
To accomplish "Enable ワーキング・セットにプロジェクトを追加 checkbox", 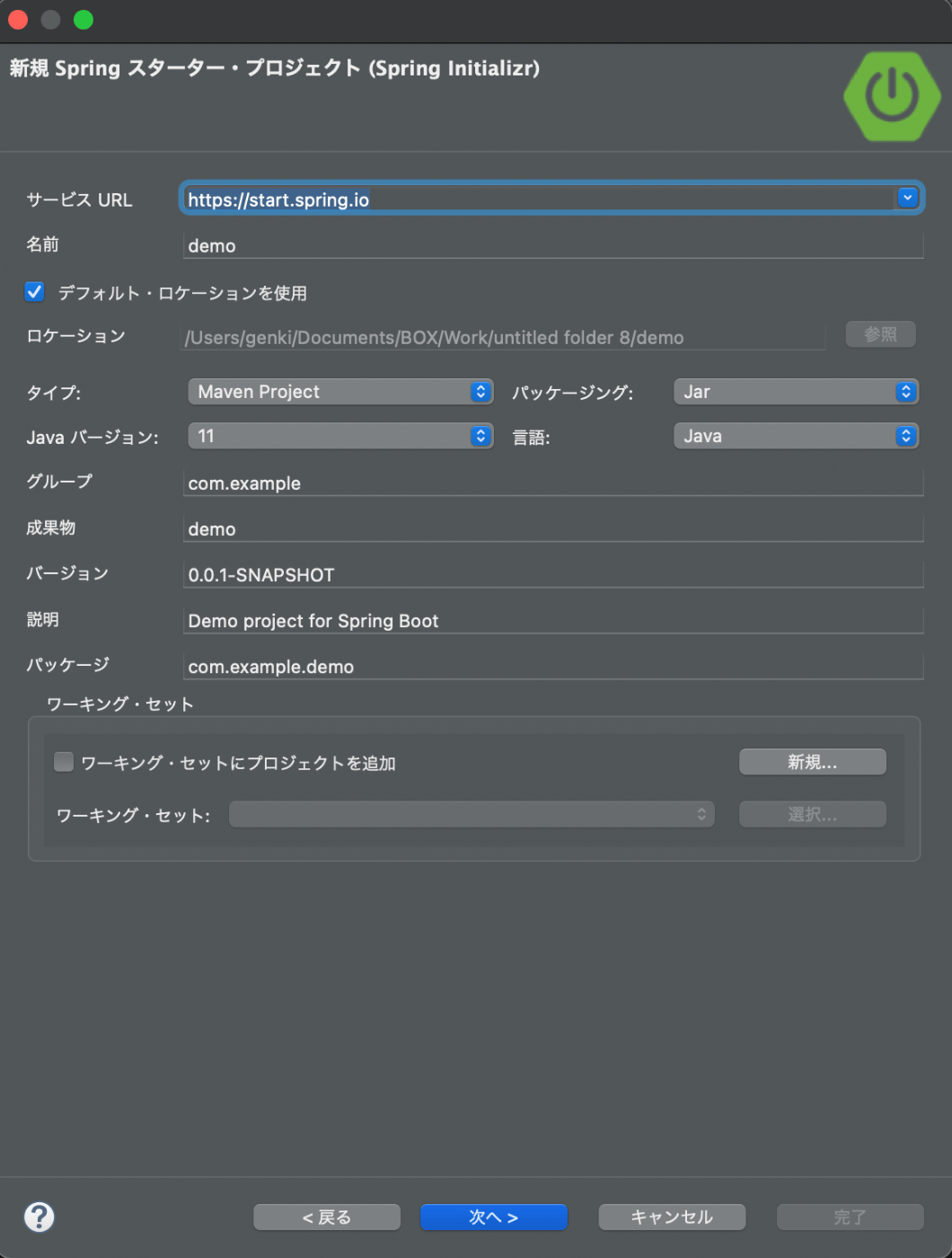I will click(64, 762).
